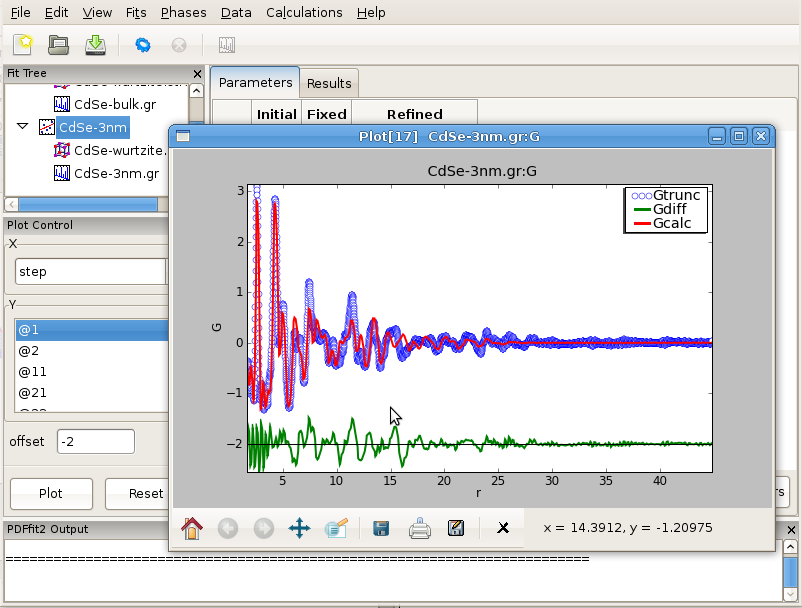This screenshot has width=802, height=608.
Task: Select CdSe-bulk.gr in the Fit Tree
Action: click(115, 104)
